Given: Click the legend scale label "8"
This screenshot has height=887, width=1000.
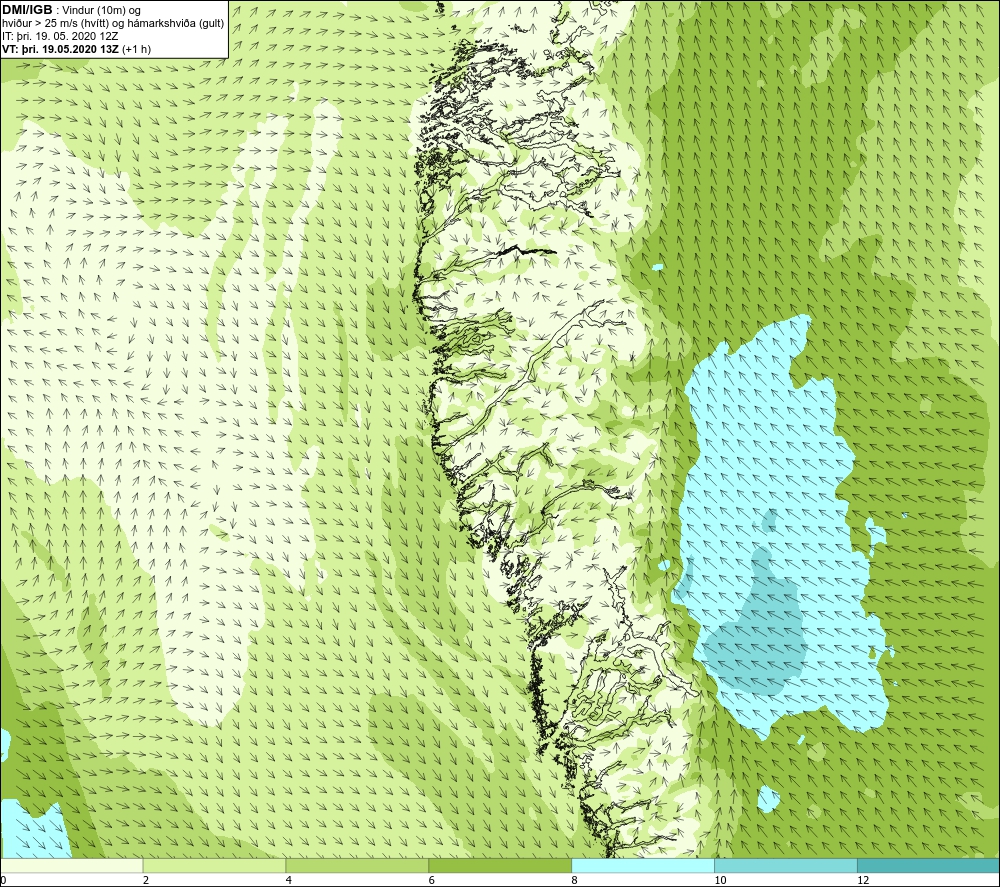Looking at the screenshot, I should 575,880.
